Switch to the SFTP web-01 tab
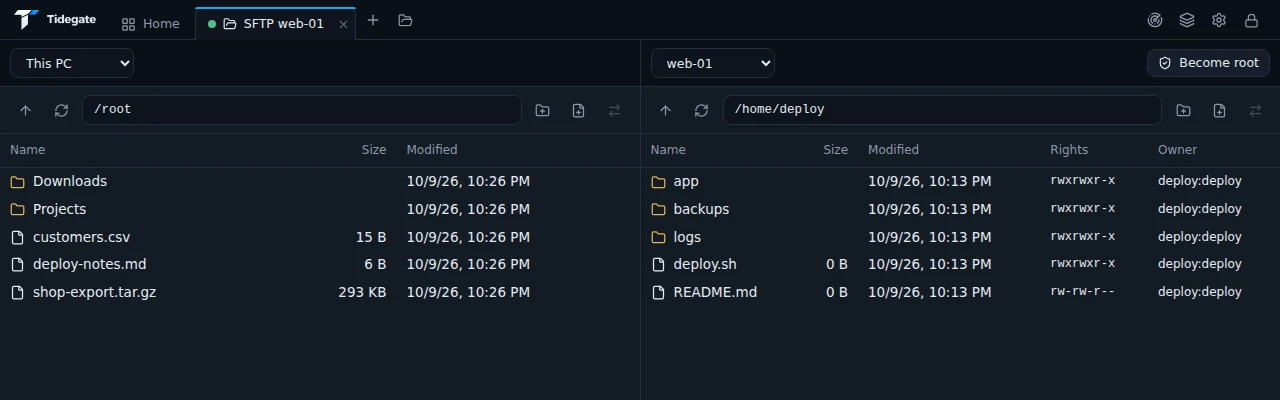 (275, 23)
